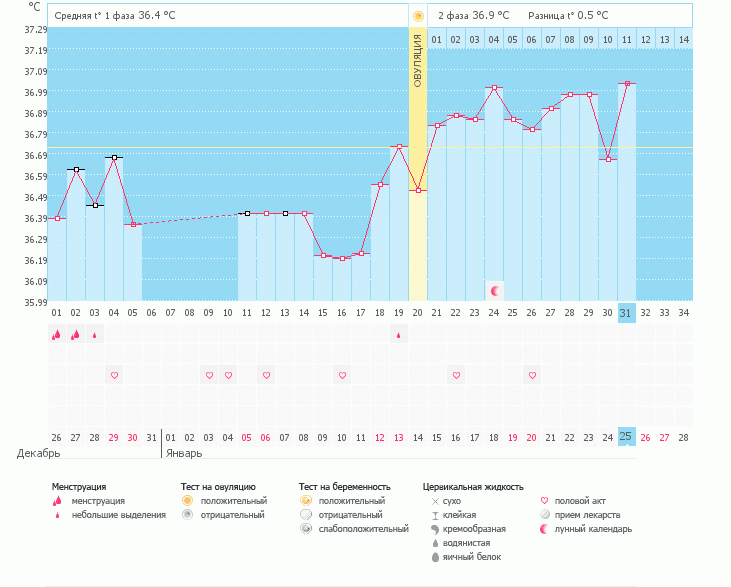Select highlighted cycle day 31 on axis
731x587 pixels.
[x=627, y=313]
